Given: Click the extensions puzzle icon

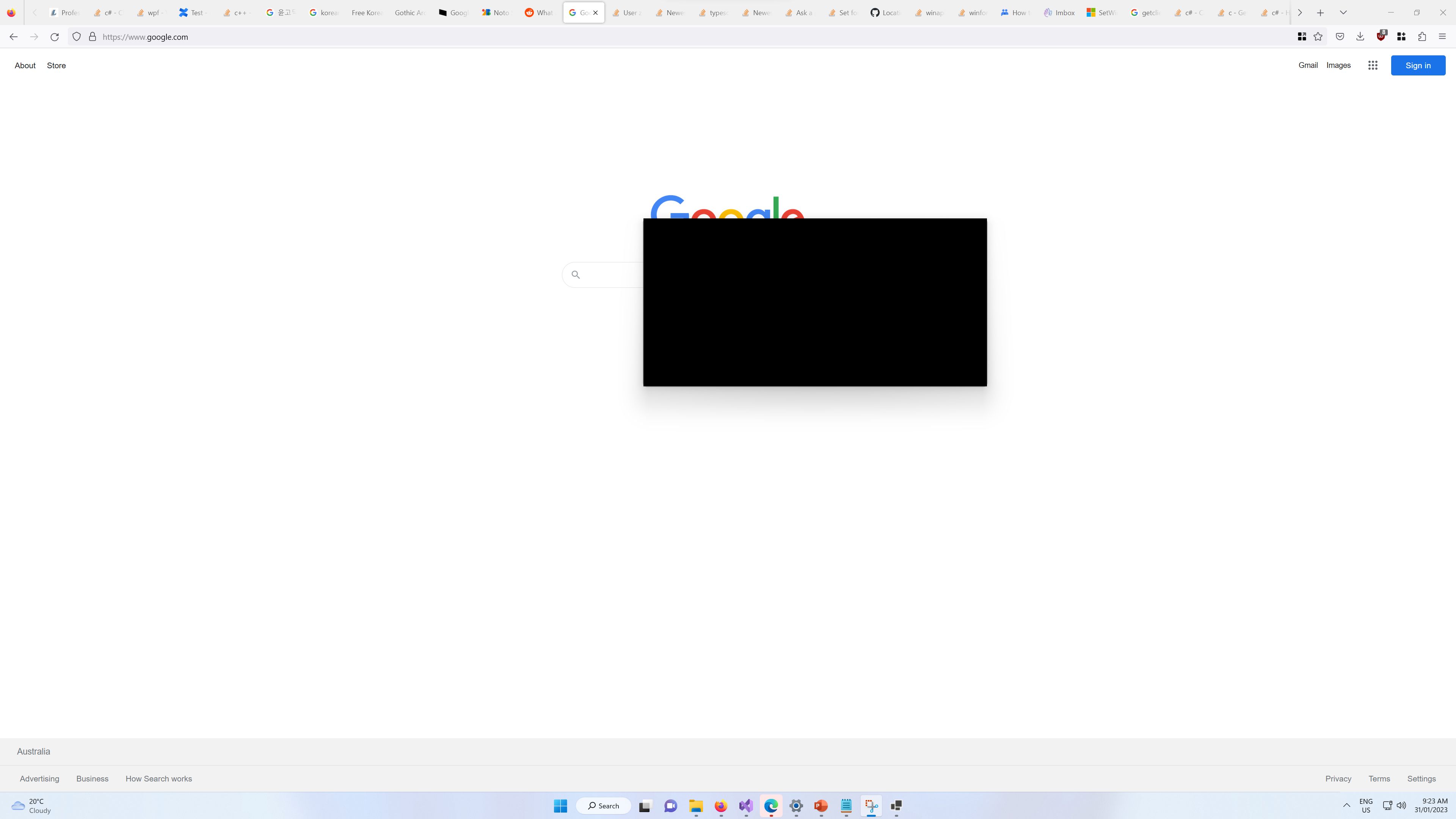Looking at the screenshot, I should tap(1422, 37).
